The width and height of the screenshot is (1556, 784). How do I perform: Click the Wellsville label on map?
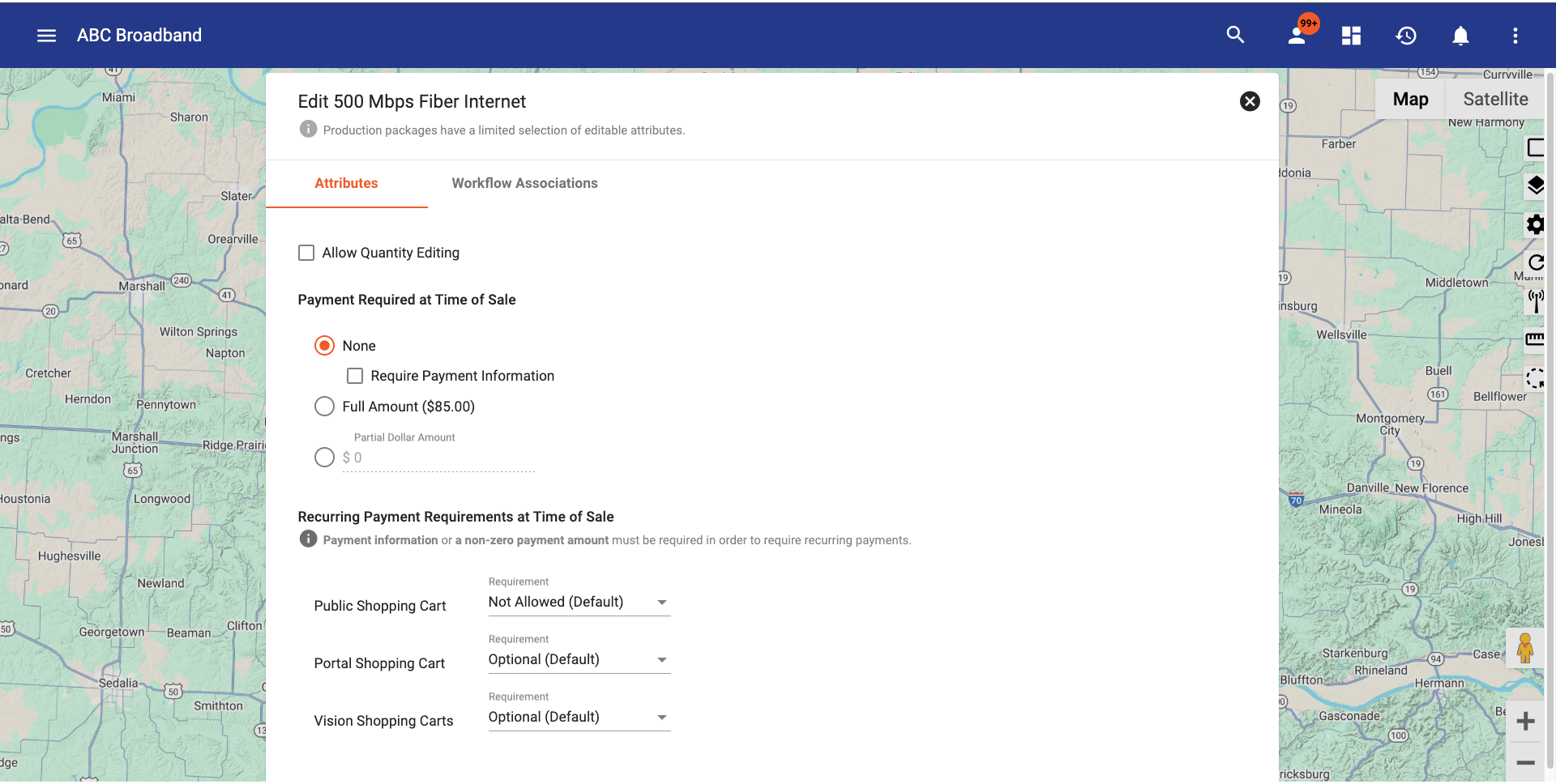coord(1341,334)
